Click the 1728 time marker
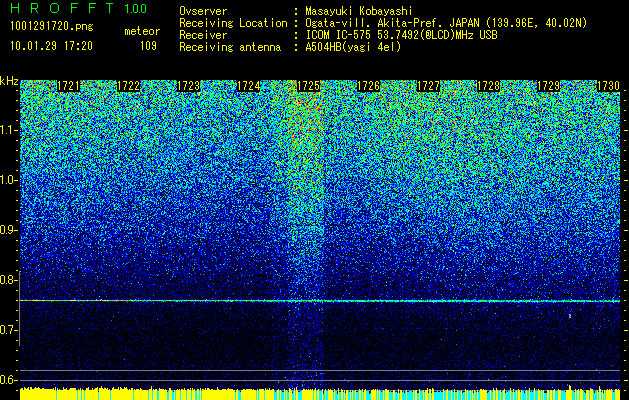Viewport: 629px width, 400px height. (x=488, y=86)
